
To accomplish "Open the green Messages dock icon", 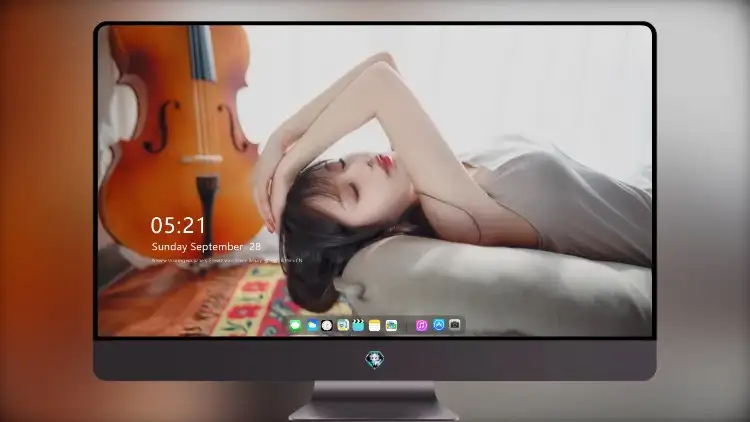I will tap(296, 325).
